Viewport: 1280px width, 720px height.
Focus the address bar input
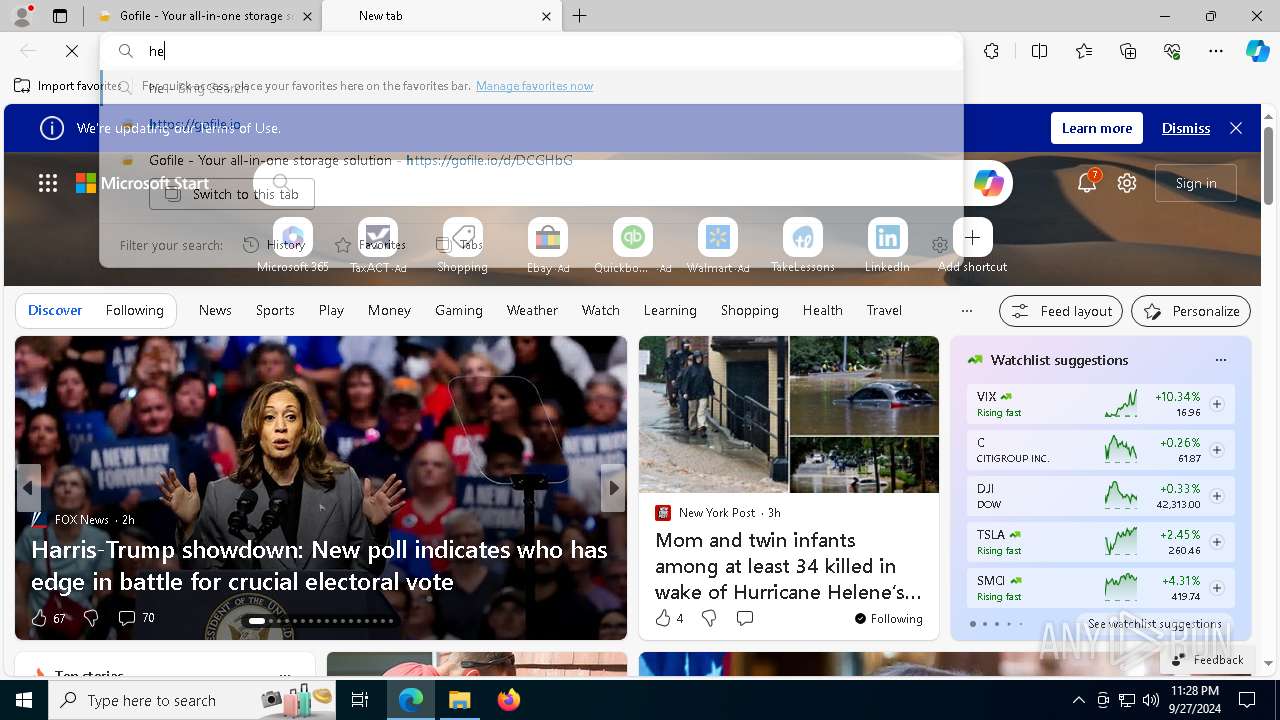[x=531, y=51]
